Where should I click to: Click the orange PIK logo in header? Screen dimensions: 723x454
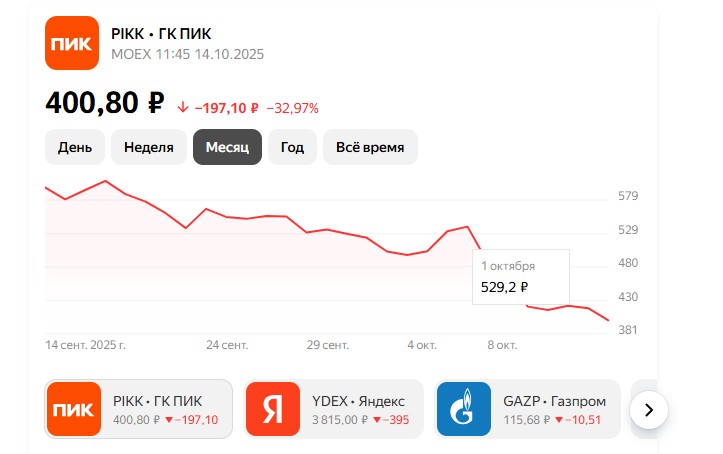click(72, 43)
